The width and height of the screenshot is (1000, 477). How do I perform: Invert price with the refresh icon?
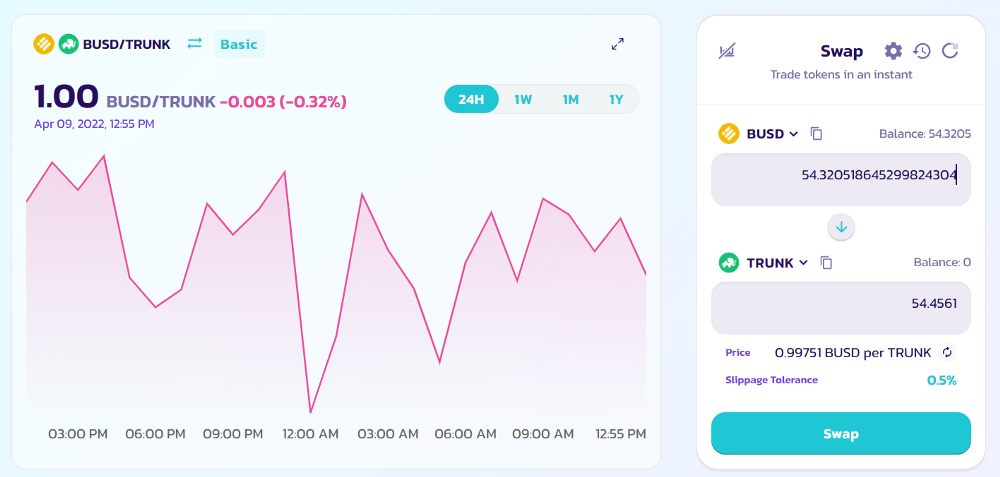tap(947, 352)
